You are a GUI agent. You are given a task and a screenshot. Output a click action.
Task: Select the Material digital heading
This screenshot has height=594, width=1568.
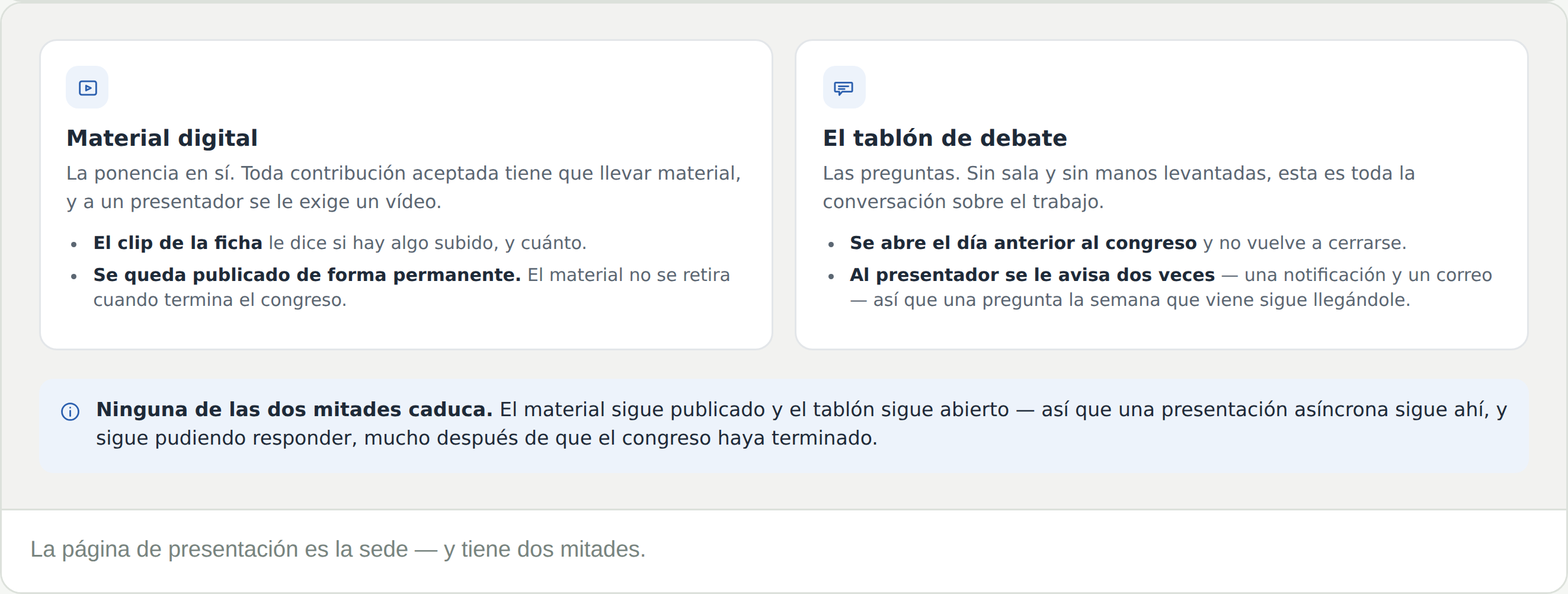click(162, 138)
